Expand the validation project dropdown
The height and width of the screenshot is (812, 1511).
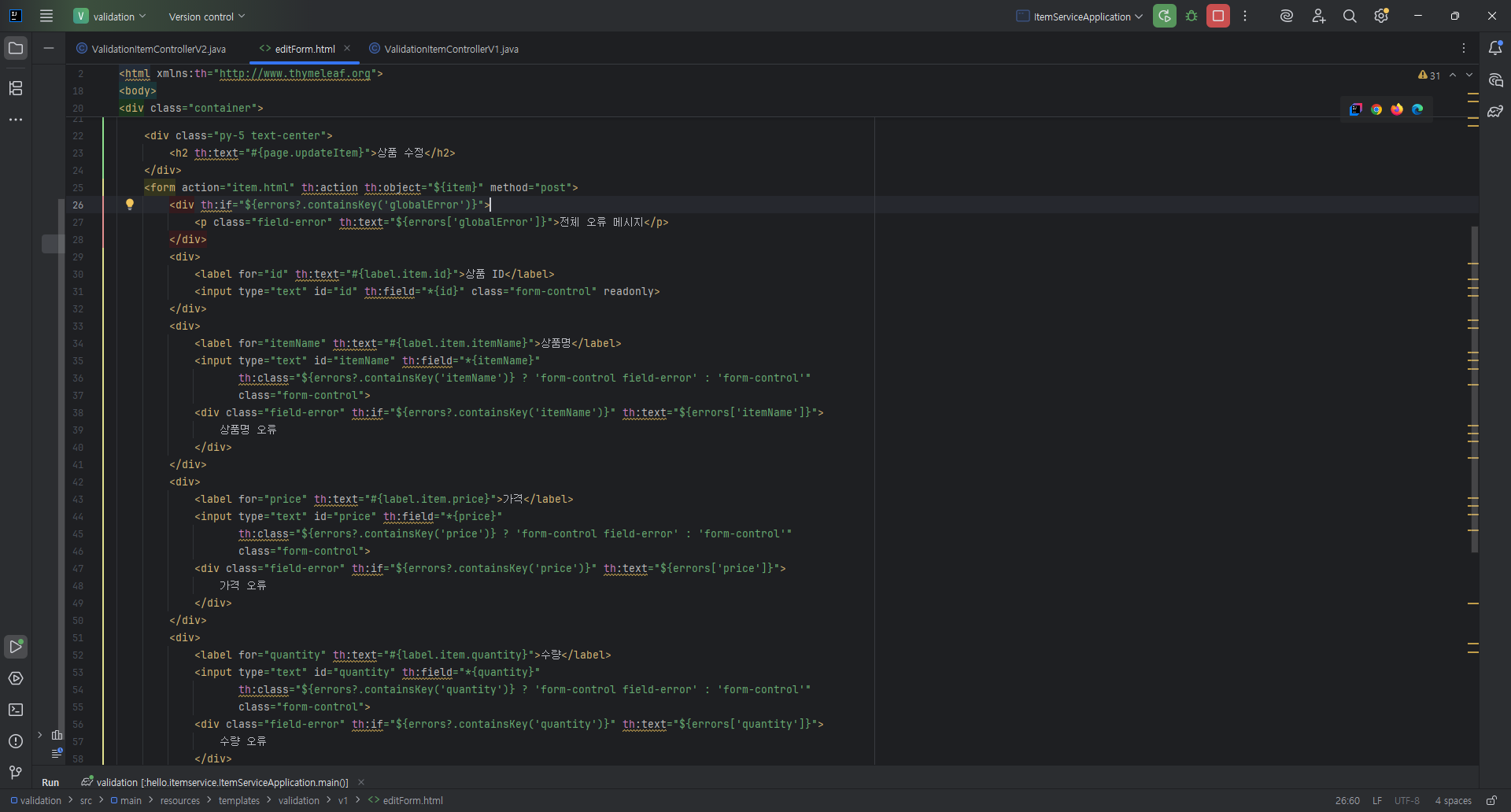(110, 16)
